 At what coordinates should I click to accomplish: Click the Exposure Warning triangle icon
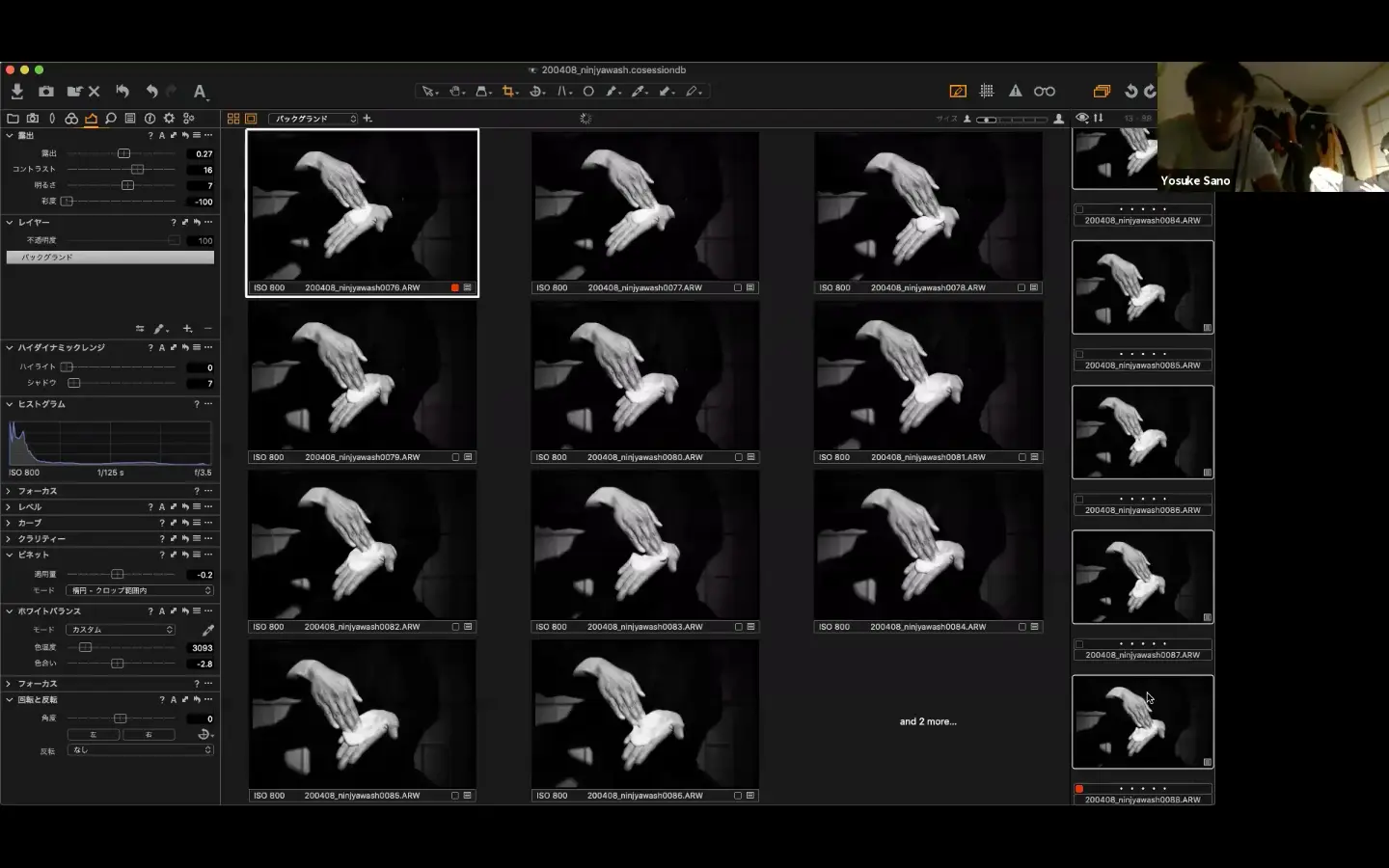point(1016,92)
